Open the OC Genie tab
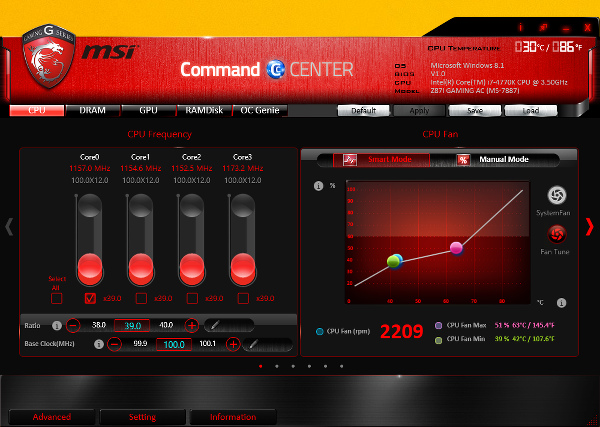This screenshot has height=427, width=600. point(260,110)
